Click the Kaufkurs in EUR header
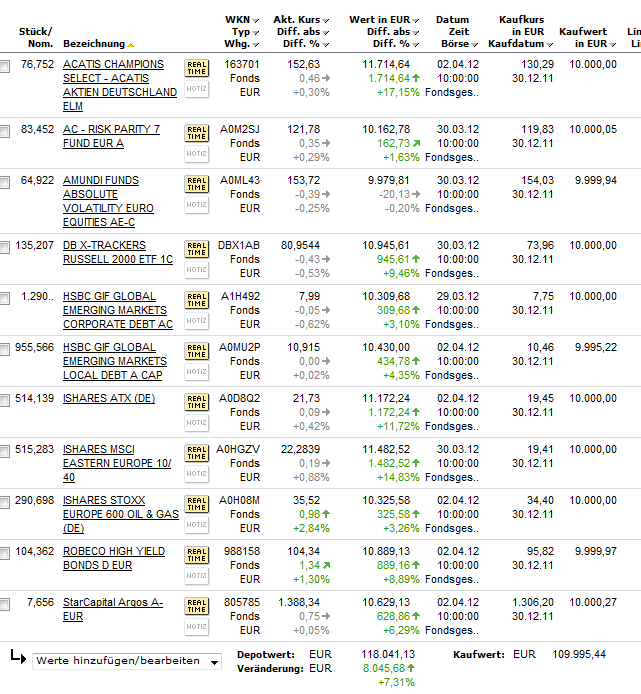Screen dimensions: 641x694 pos(521,26)
